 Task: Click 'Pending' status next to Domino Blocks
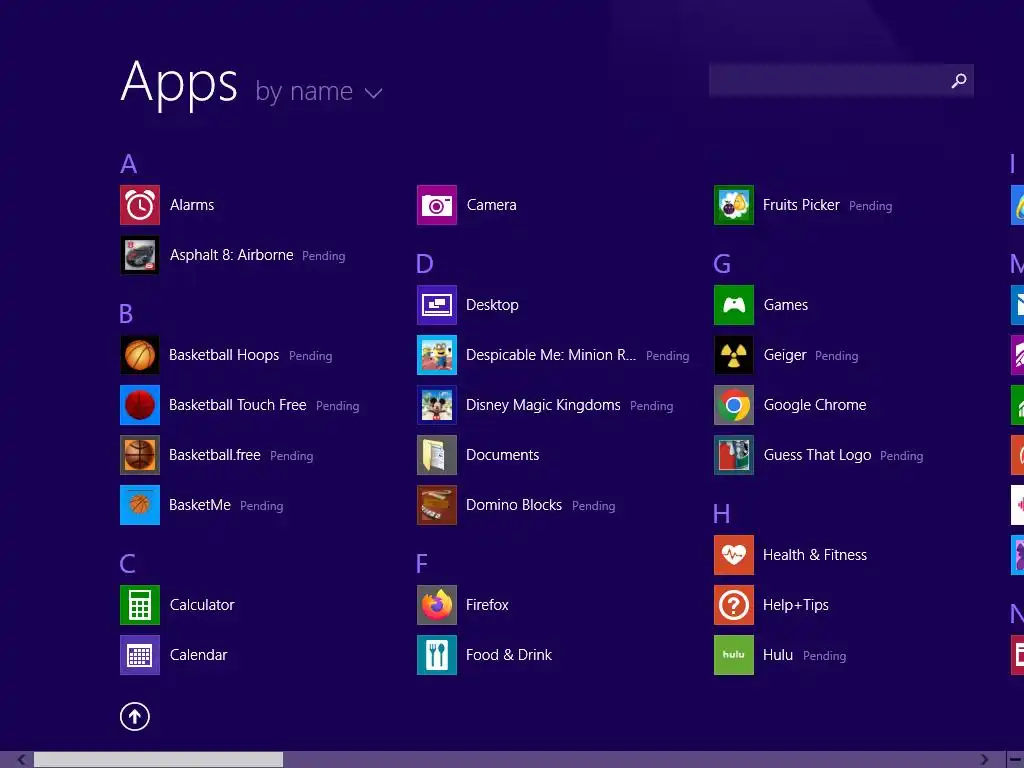(x=594, y=506)
